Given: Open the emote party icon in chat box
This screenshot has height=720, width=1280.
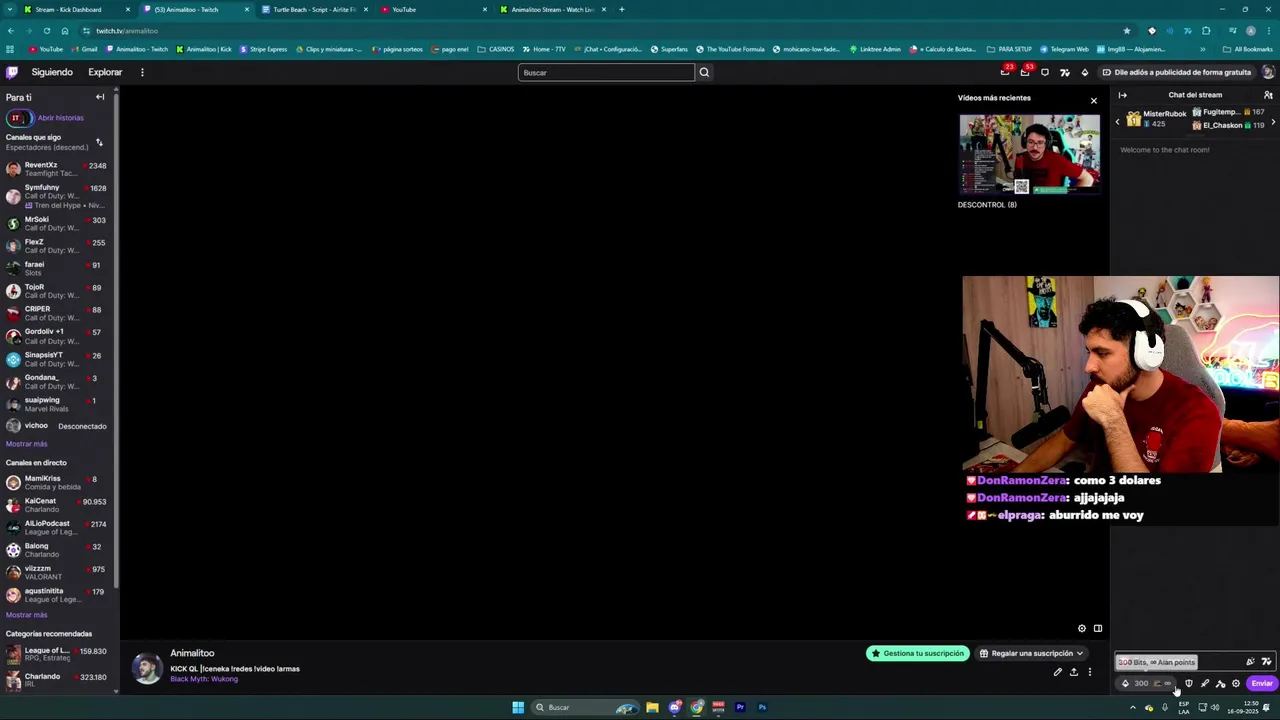Looking at the screenshot, I should [x=1250, y=661].
